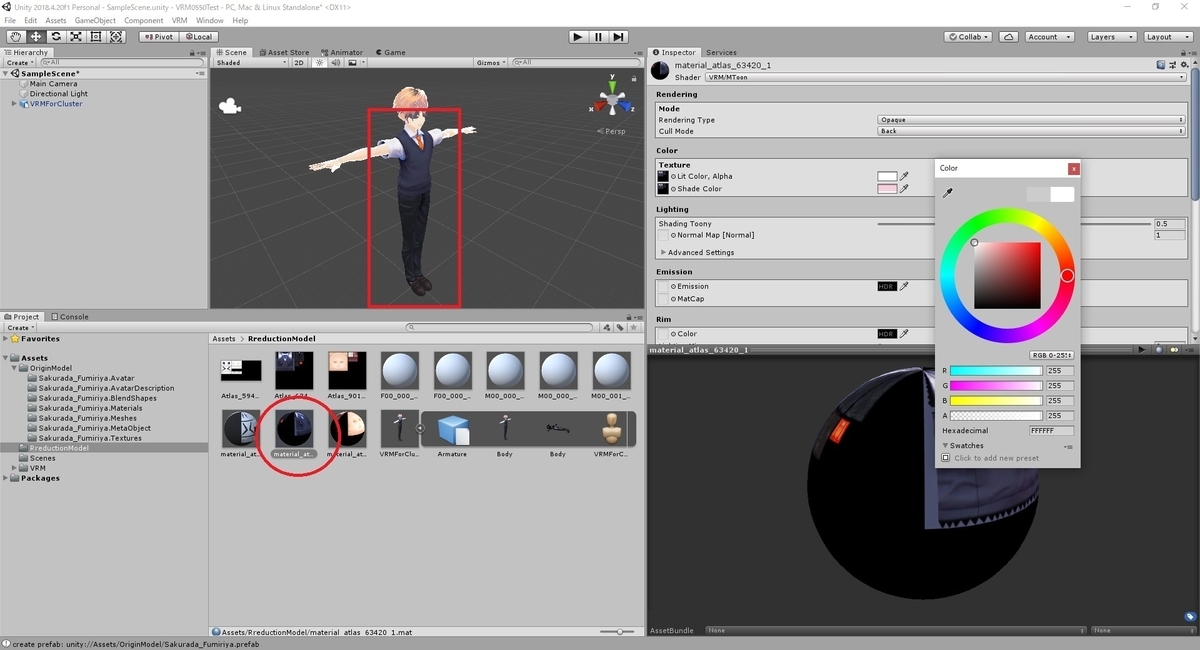1200x650 pixels.
Task: Switch to the Console tab
Action: (70, 317)
